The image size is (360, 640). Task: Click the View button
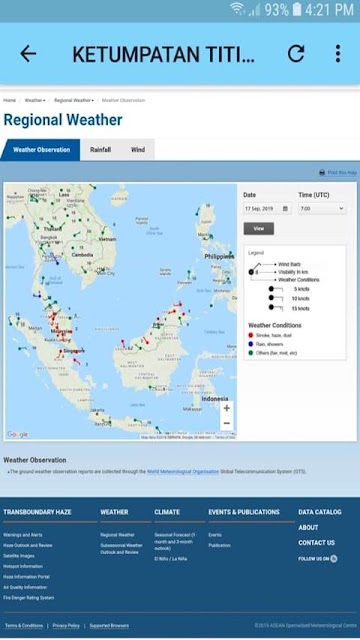click(x=259, y=229)
